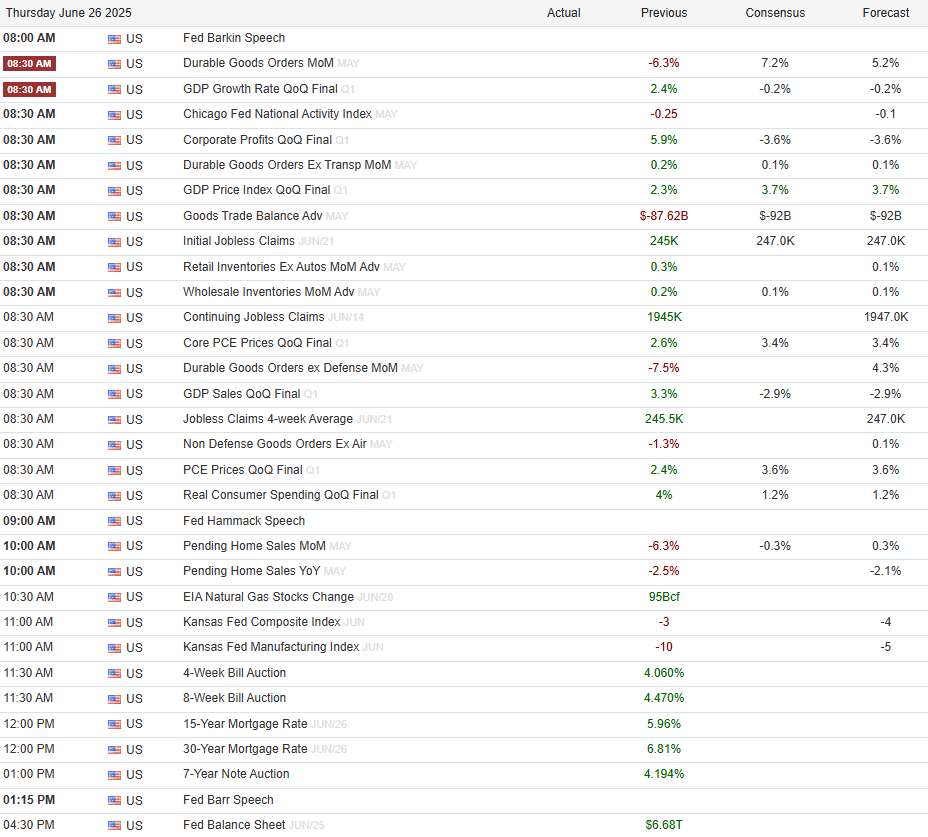Open Durable Goods Orders ex Defense MoM
The image size is (928, 837).
click(x=290, y=368)
